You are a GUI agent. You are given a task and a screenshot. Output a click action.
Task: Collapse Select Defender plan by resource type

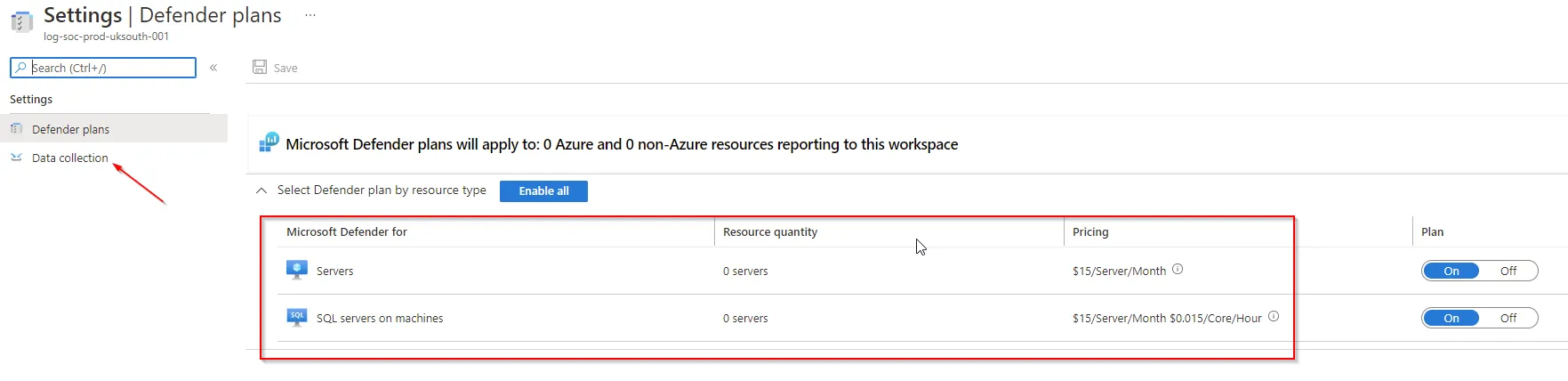click(x=261, y=190)
